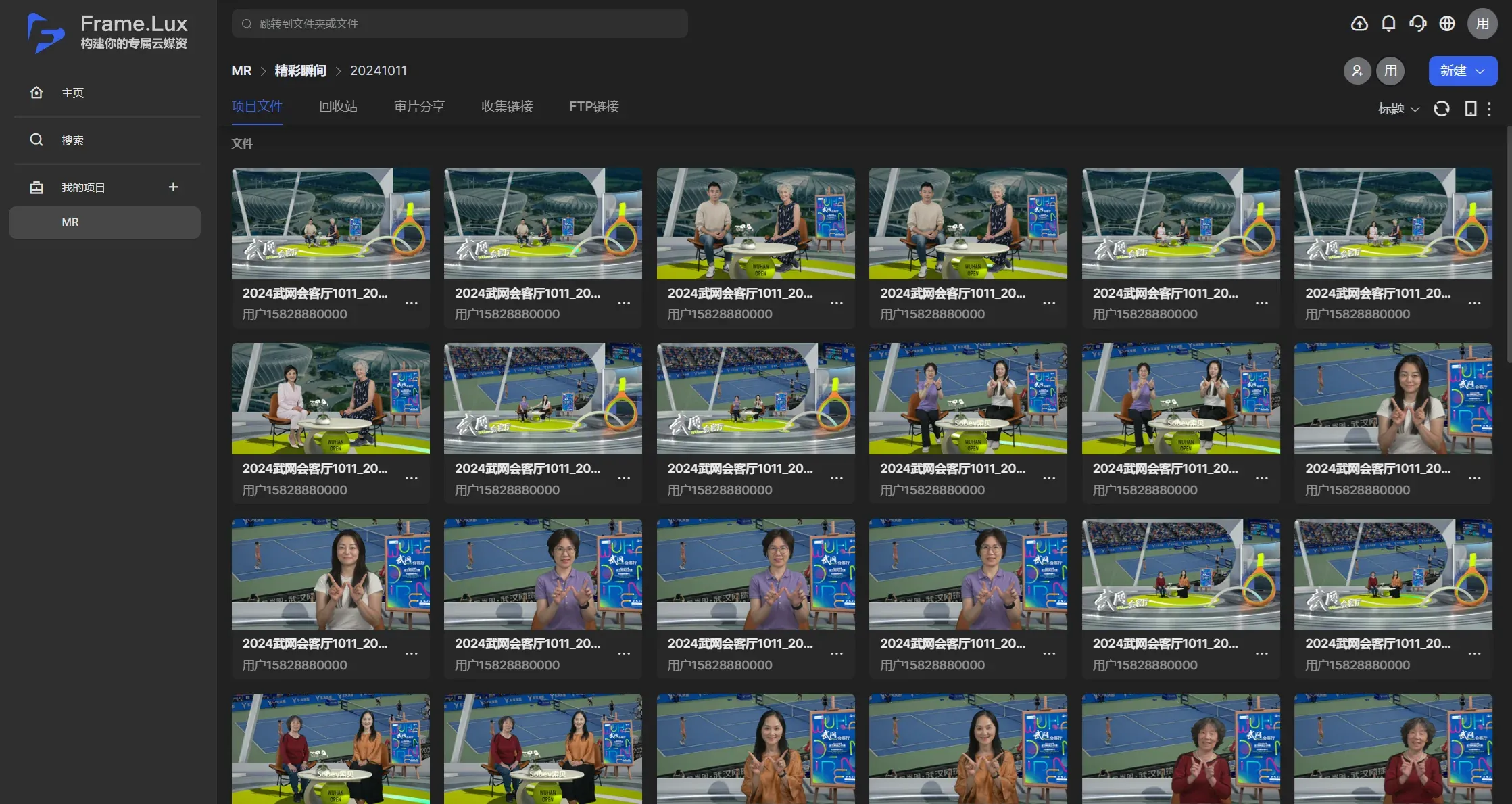Open more options for fifth file in row one
1512x804 pixels.
click(1261, 304)
